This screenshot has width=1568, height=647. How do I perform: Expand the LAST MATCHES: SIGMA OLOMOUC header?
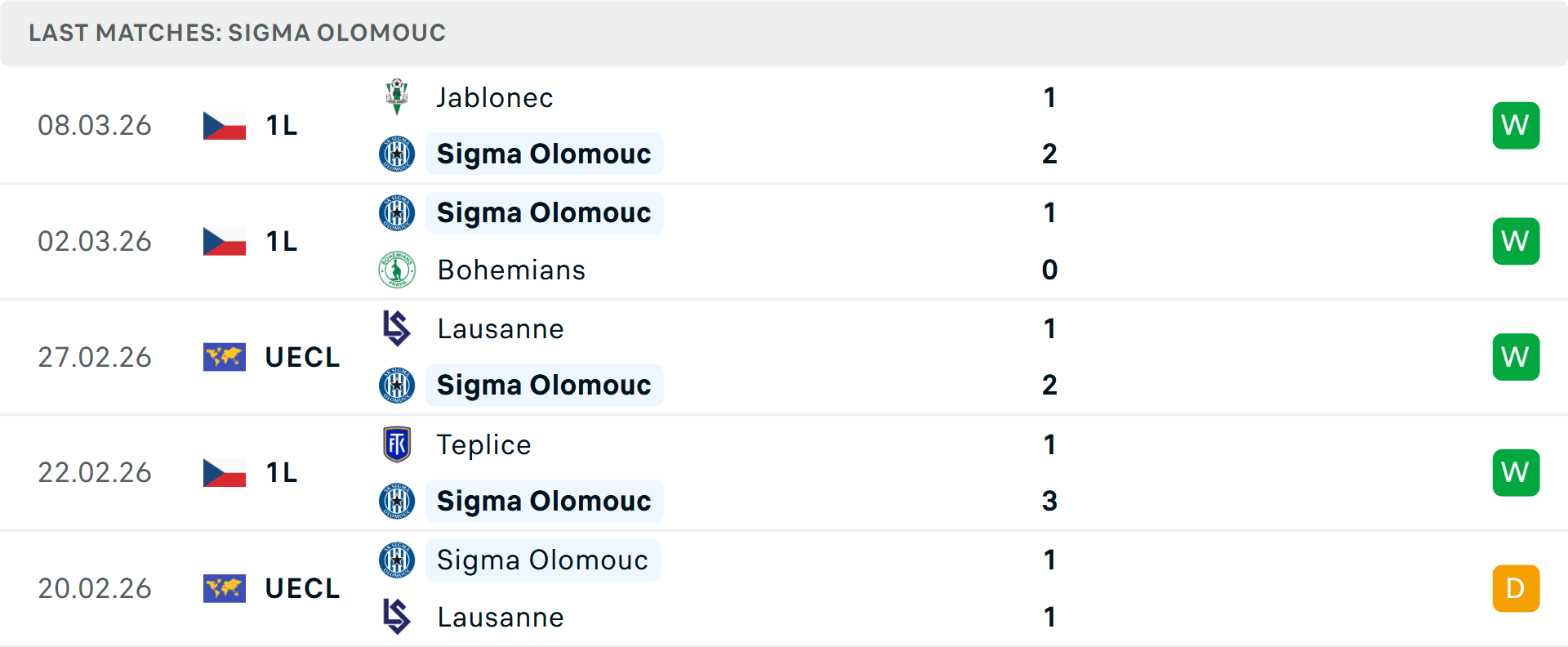click(237, 33)
